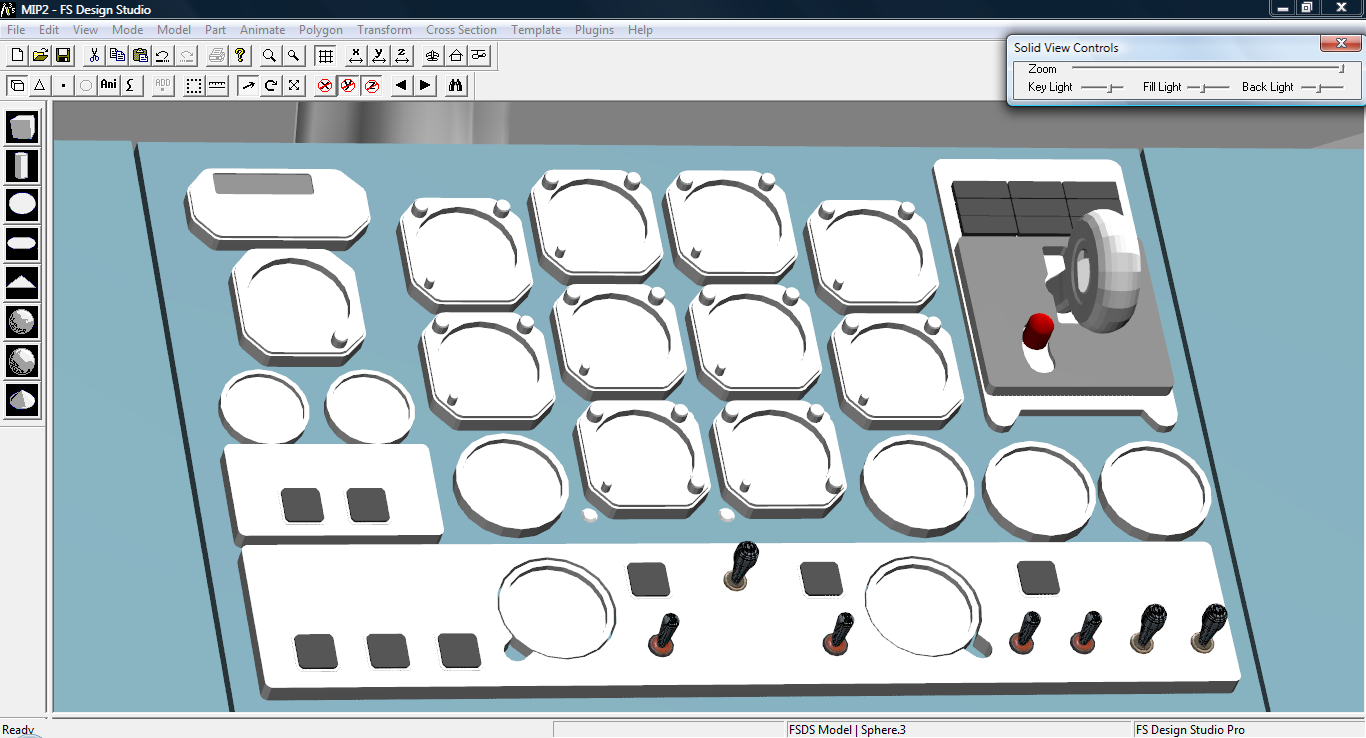Go to next with right black arrow
The width and height of the screenshot is (1366, 738).
point(426,85)
